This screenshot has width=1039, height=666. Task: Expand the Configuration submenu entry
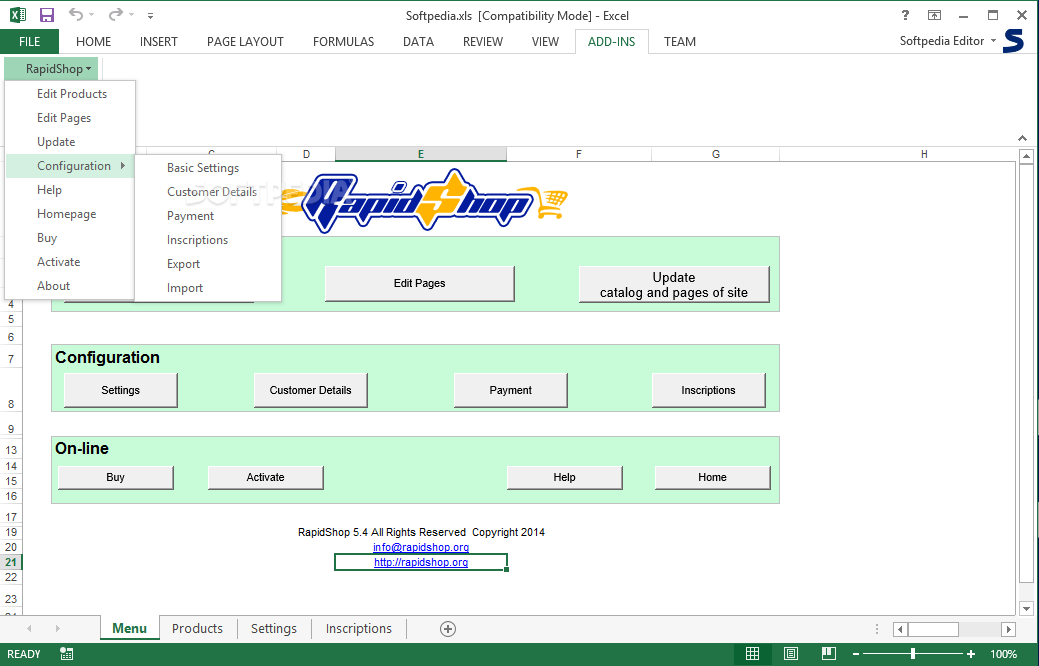coord(70,166)
